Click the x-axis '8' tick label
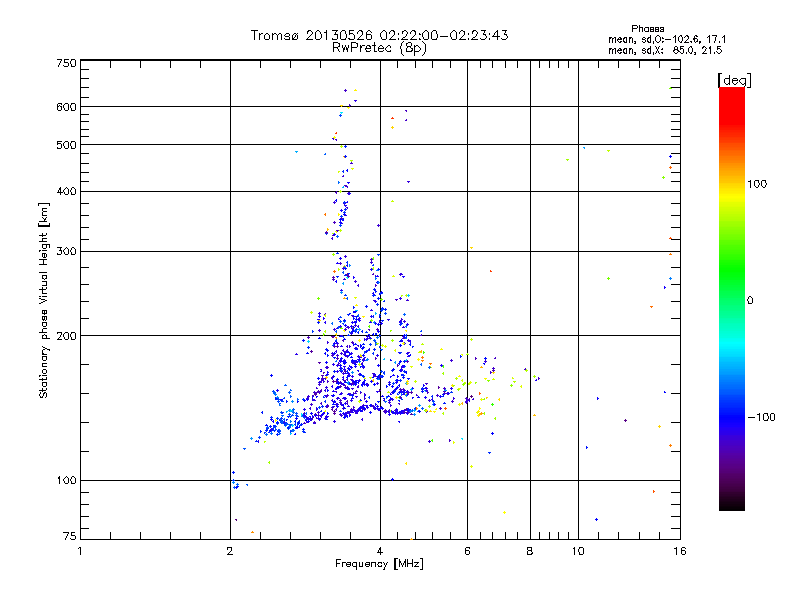Screen dimensions: 800x600 pos(530,551)
